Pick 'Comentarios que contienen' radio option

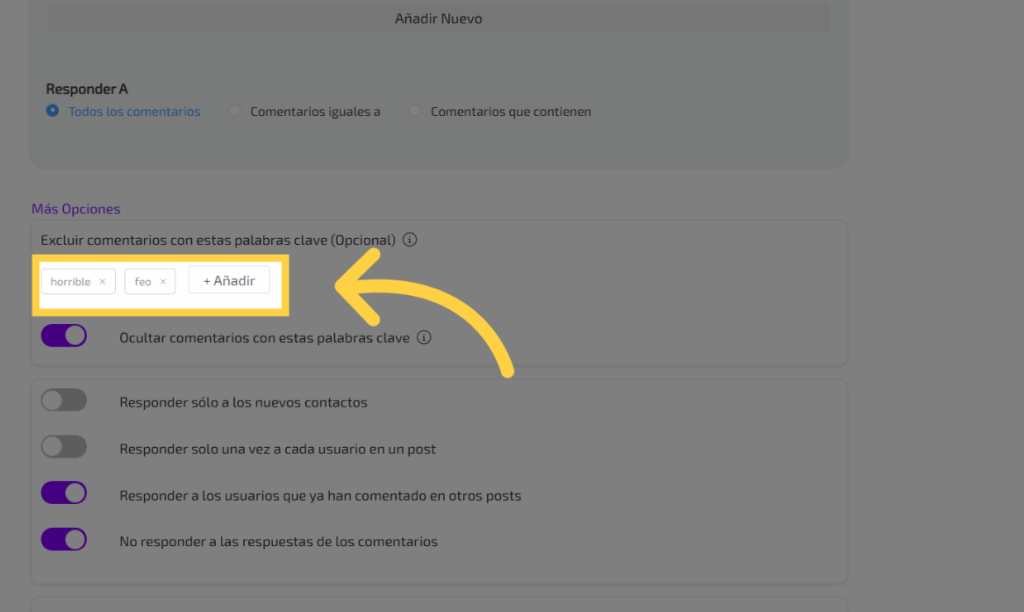tap(415, 112)
